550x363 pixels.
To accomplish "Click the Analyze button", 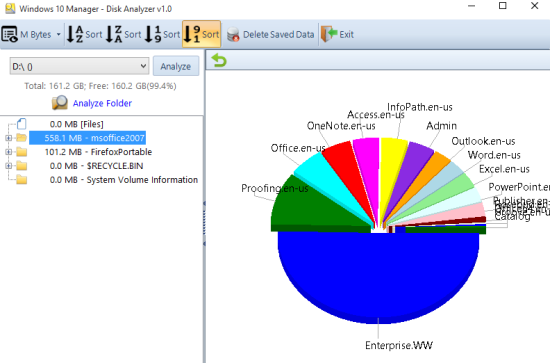I will [176, 66].
